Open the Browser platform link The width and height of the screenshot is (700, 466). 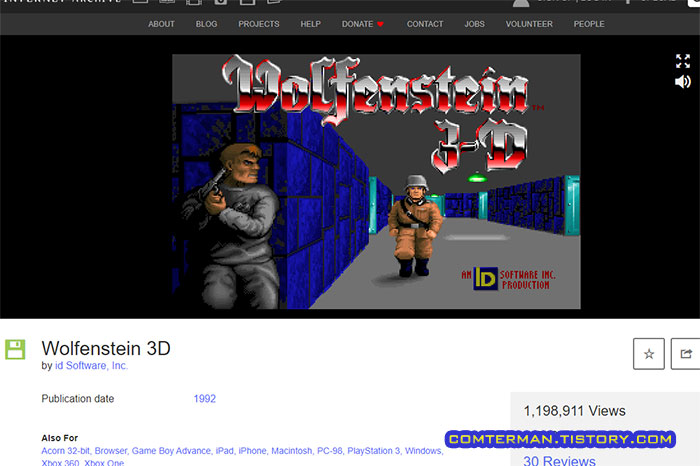pos(111,451)
